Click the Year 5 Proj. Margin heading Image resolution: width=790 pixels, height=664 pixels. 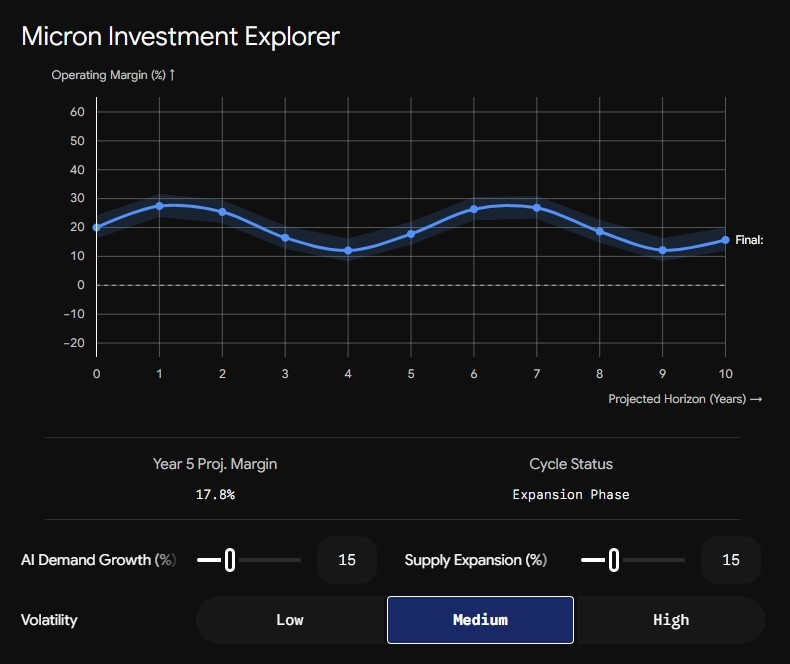(215, 464)
